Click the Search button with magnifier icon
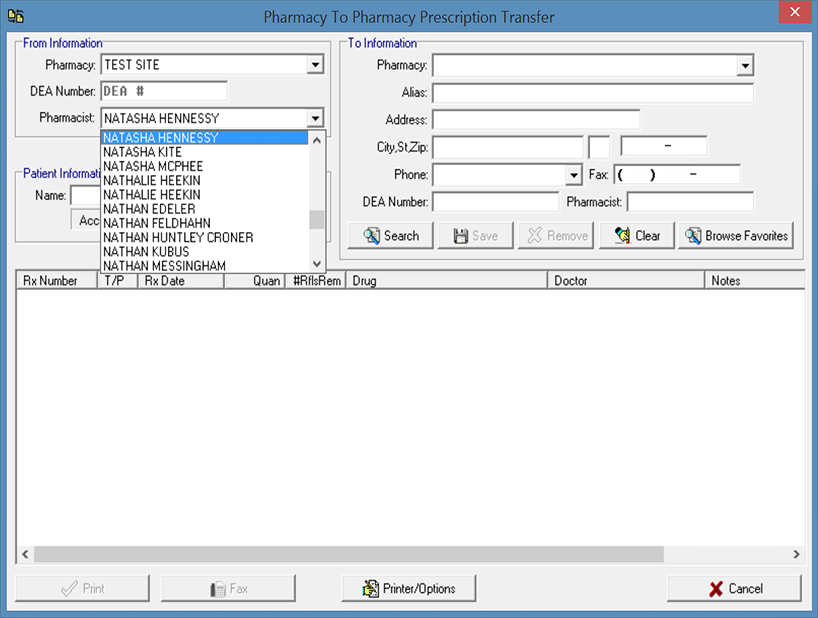818x618 pixels. (390, 236)
